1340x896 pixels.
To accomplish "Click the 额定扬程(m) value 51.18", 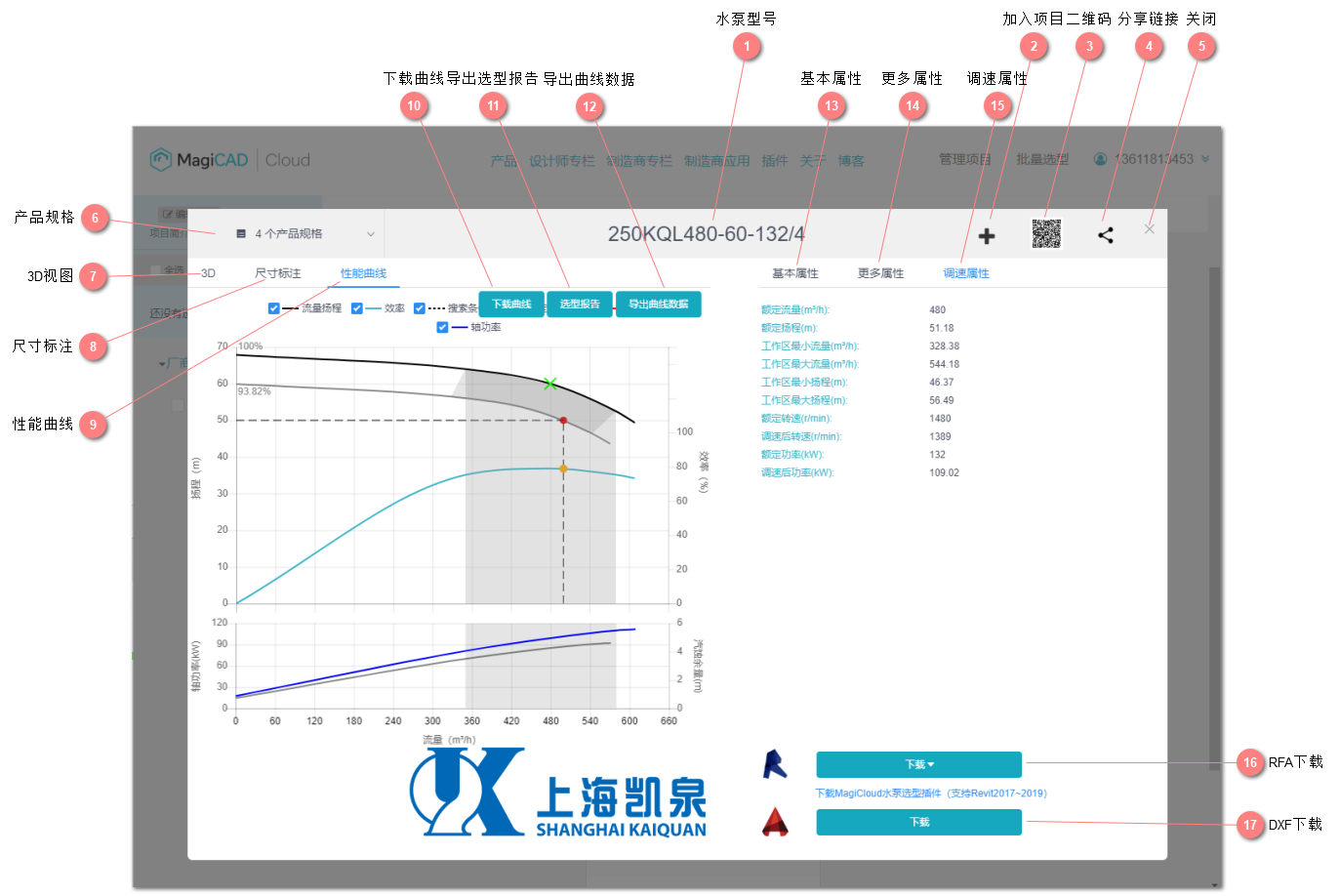I will pyautogui.click(x=942, y=328).
